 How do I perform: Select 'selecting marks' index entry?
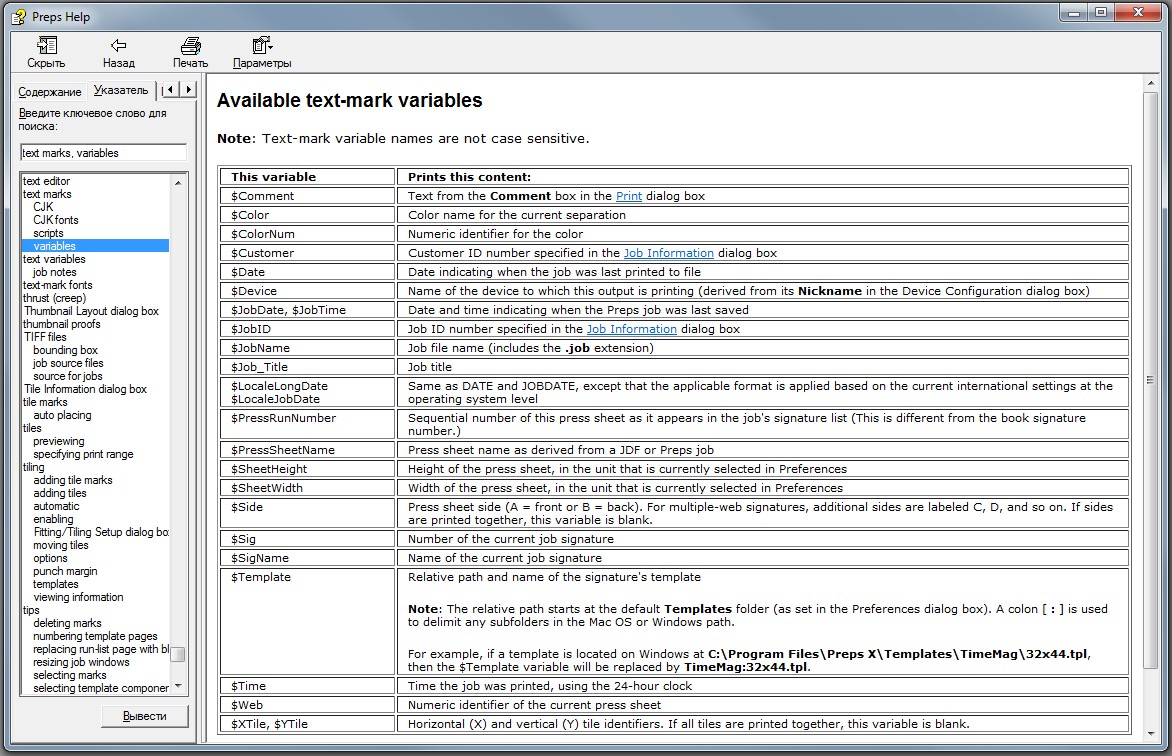[x=70, y=675]
